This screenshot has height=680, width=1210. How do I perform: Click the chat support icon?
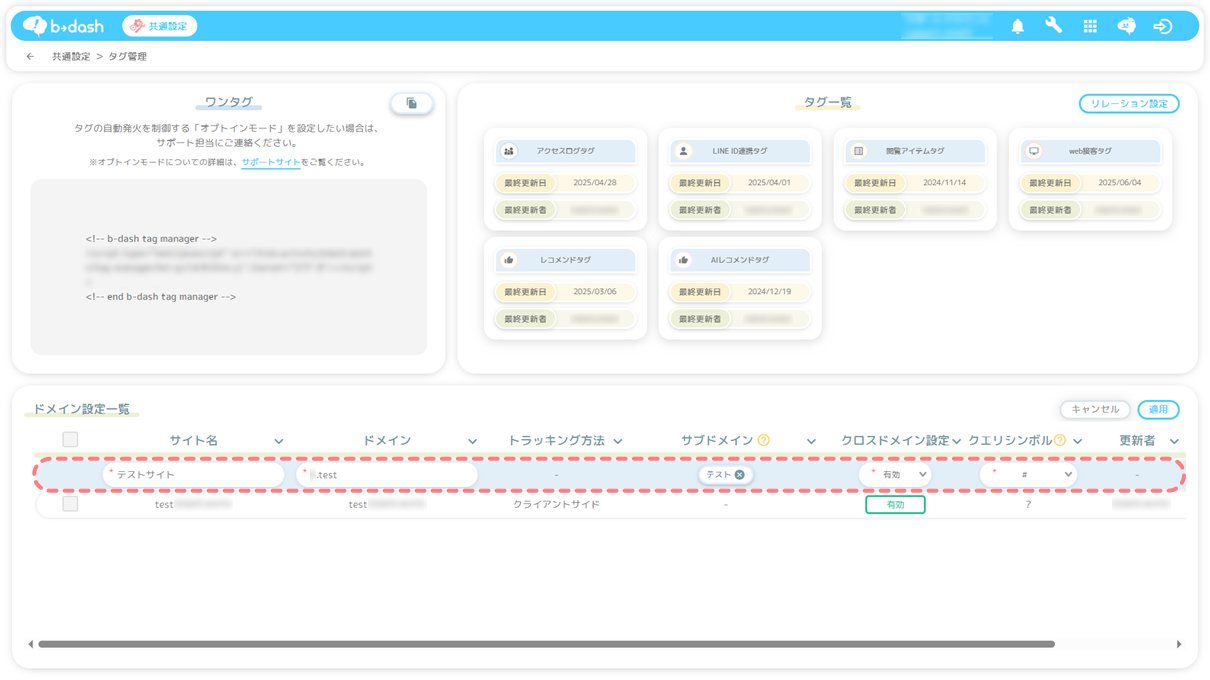click(1126, 27)
